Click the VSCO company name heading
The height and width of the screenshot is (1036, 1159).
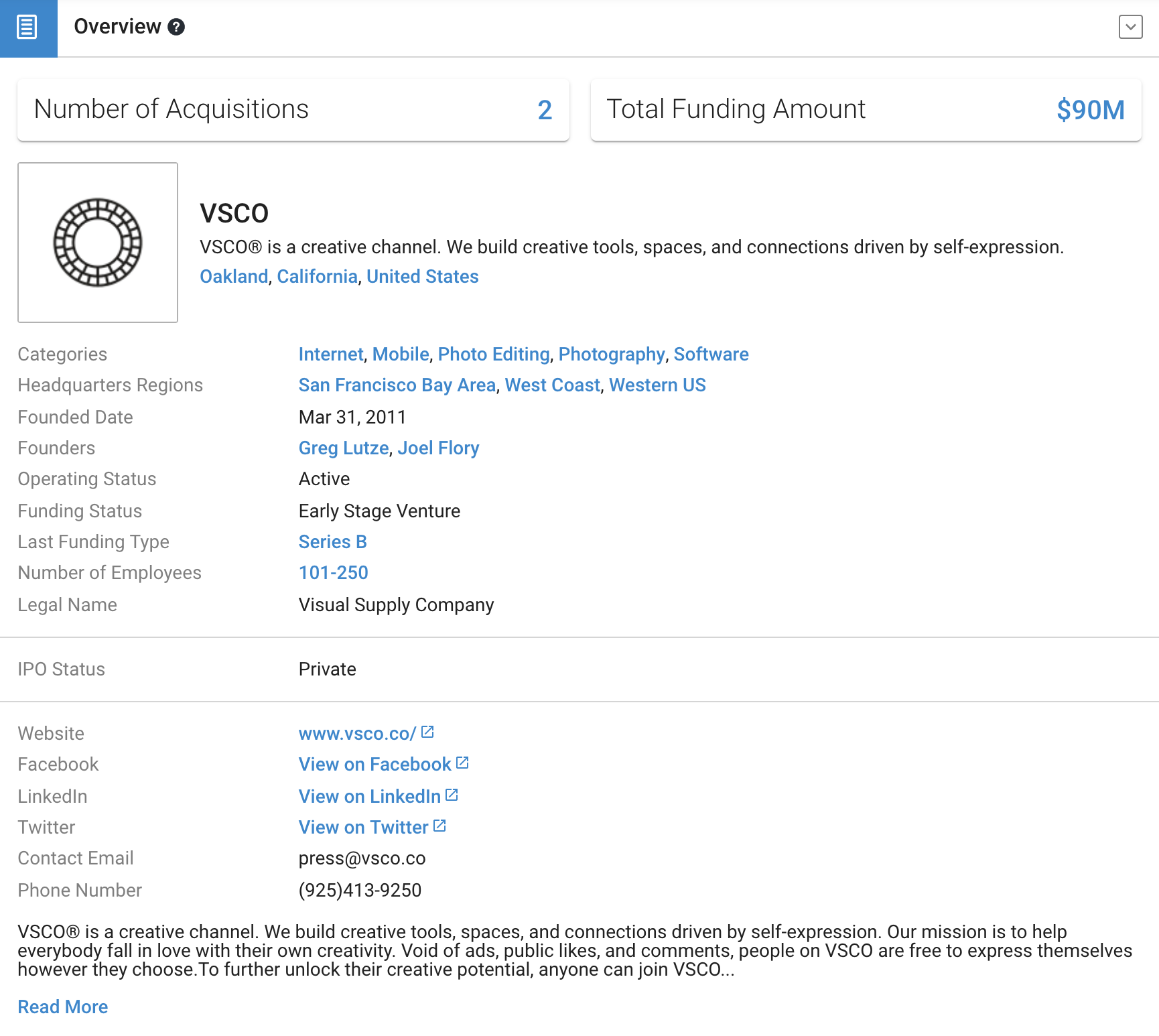234,214
